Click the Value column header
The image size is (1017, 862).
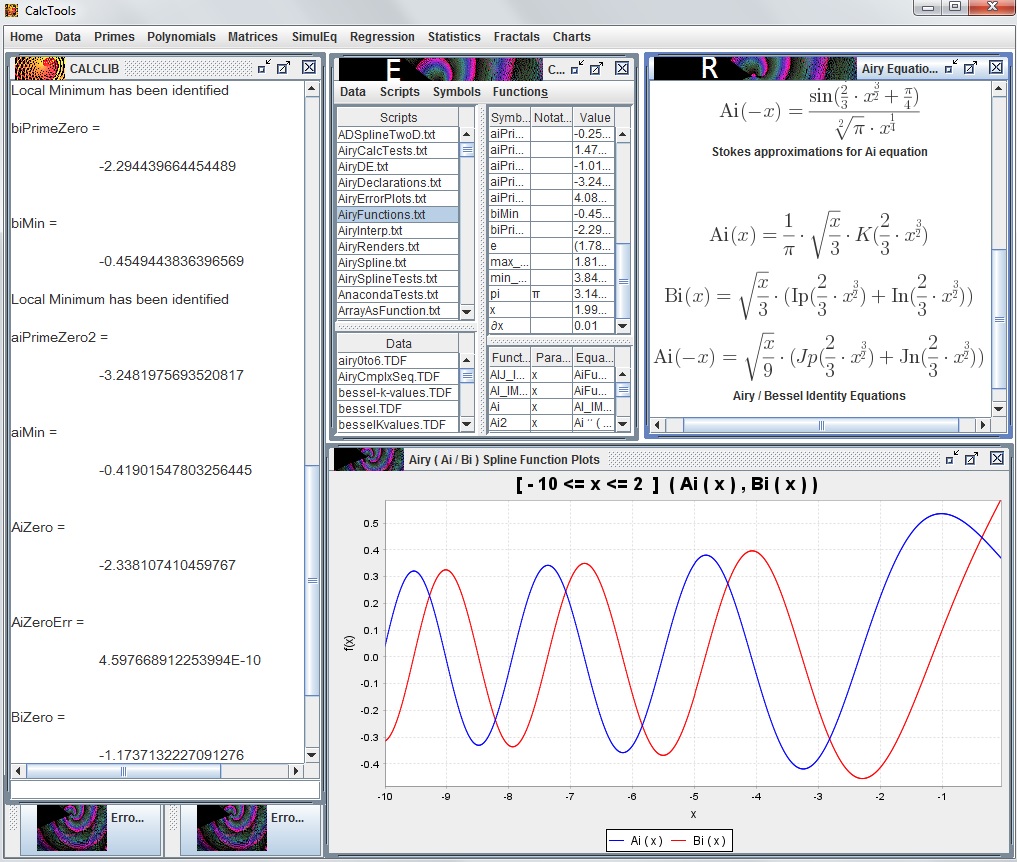pos(594,118)
